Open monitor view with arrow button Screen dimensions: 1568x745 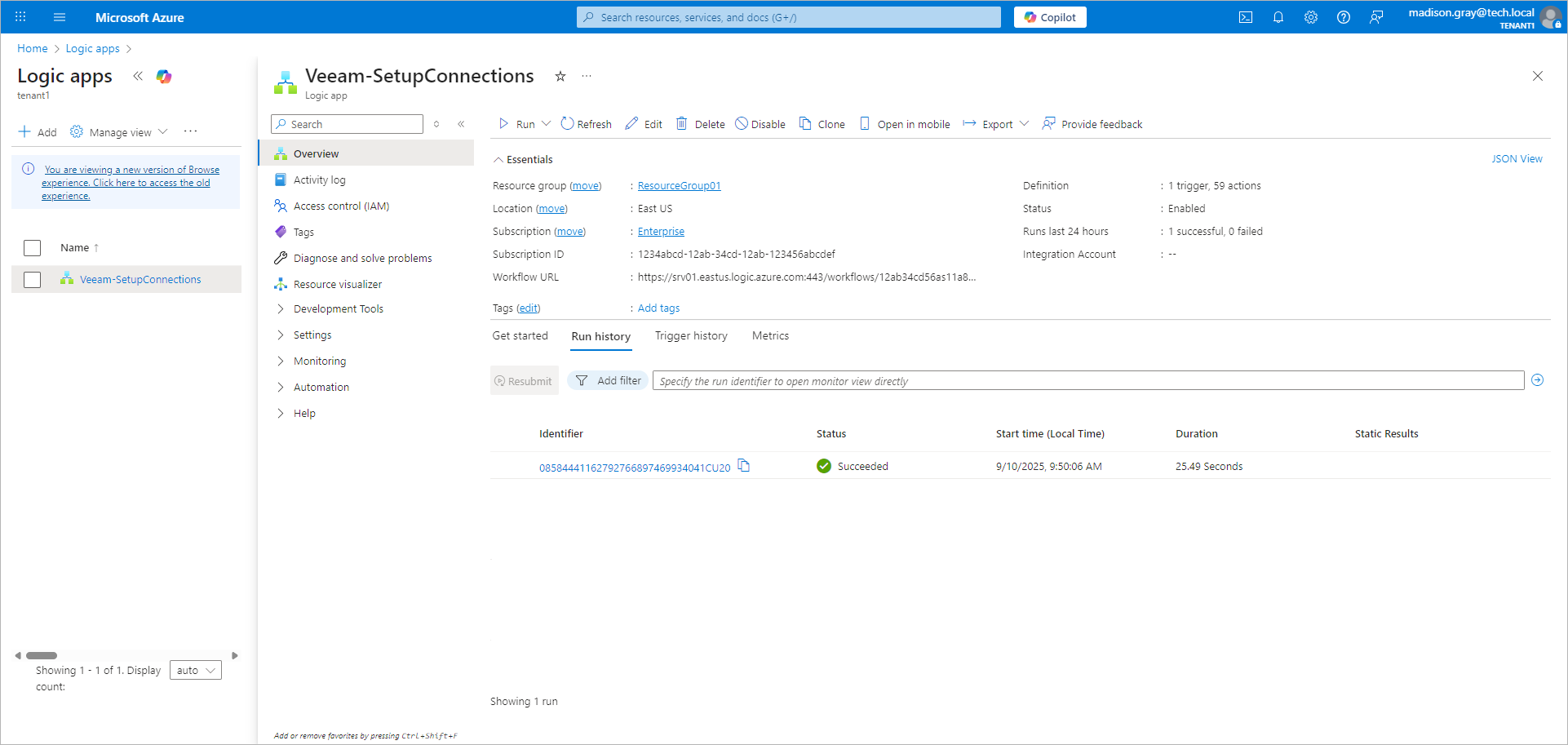click(x=1538, y=380)
